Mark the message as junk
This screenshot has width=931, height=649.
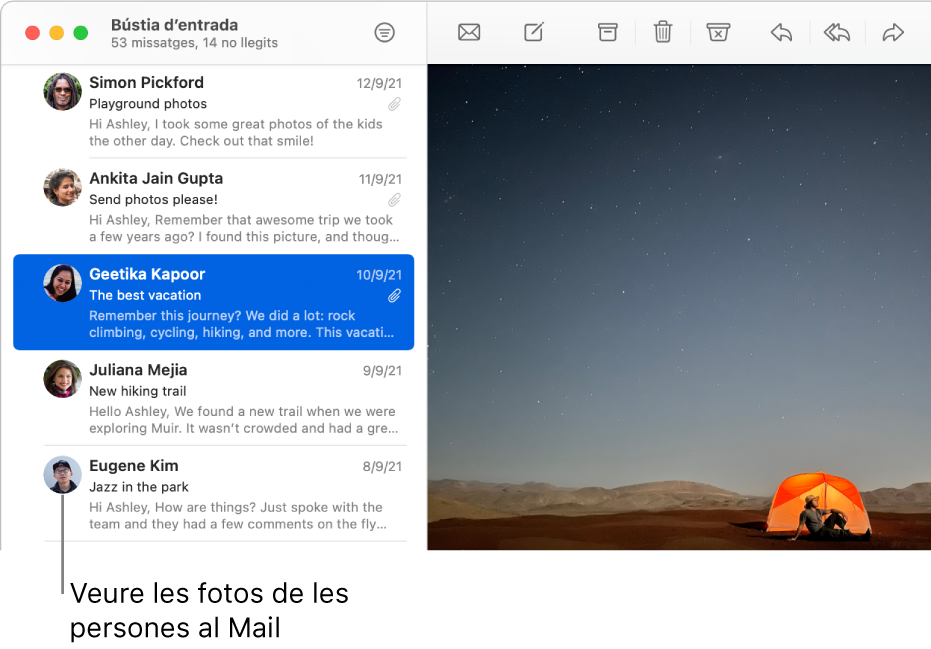pyautogui.click(x=718, y=32)
